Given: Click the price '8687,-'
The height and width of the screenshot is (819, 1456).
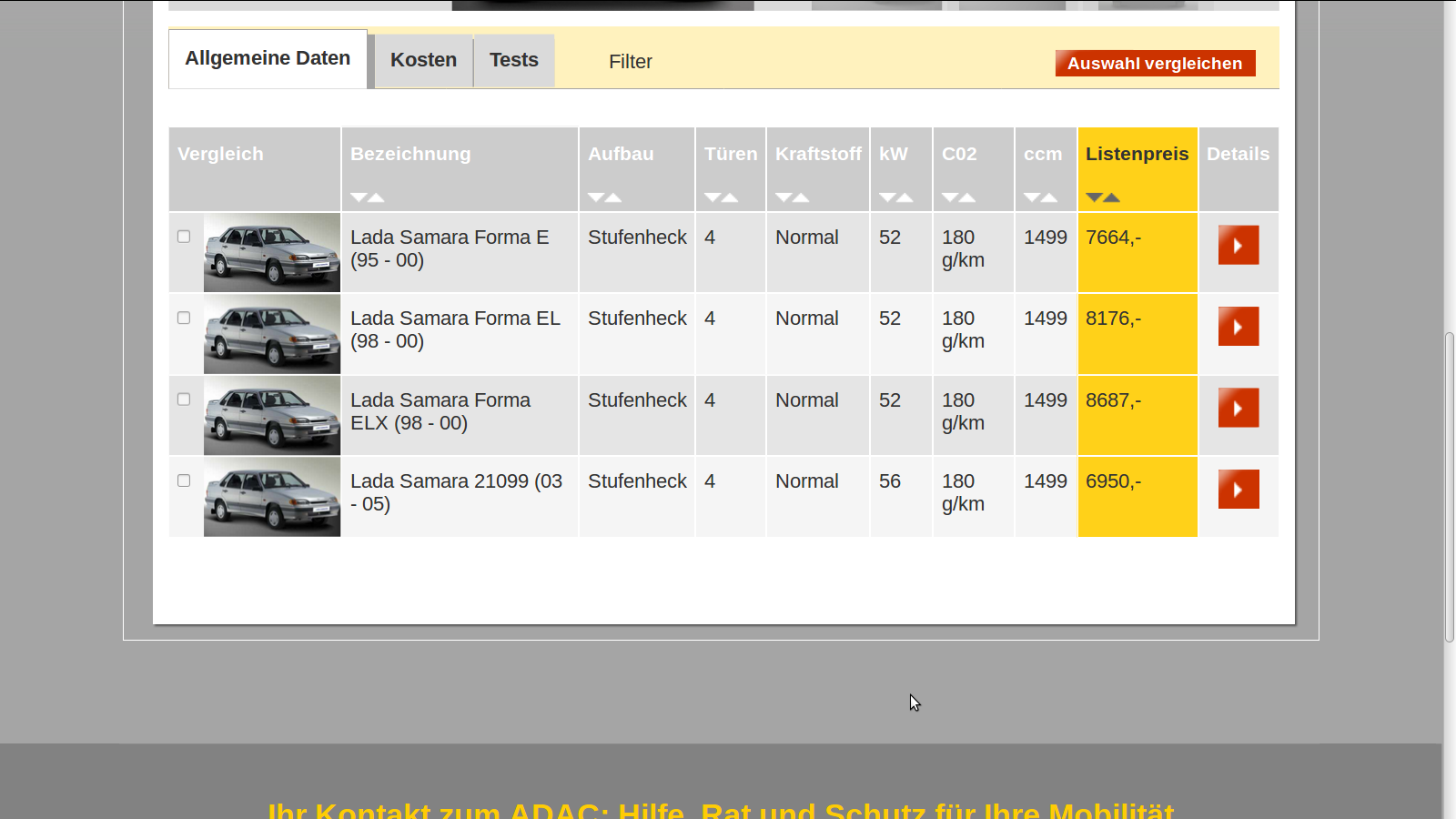Looking at the screenshot, I should (1113, 400).
